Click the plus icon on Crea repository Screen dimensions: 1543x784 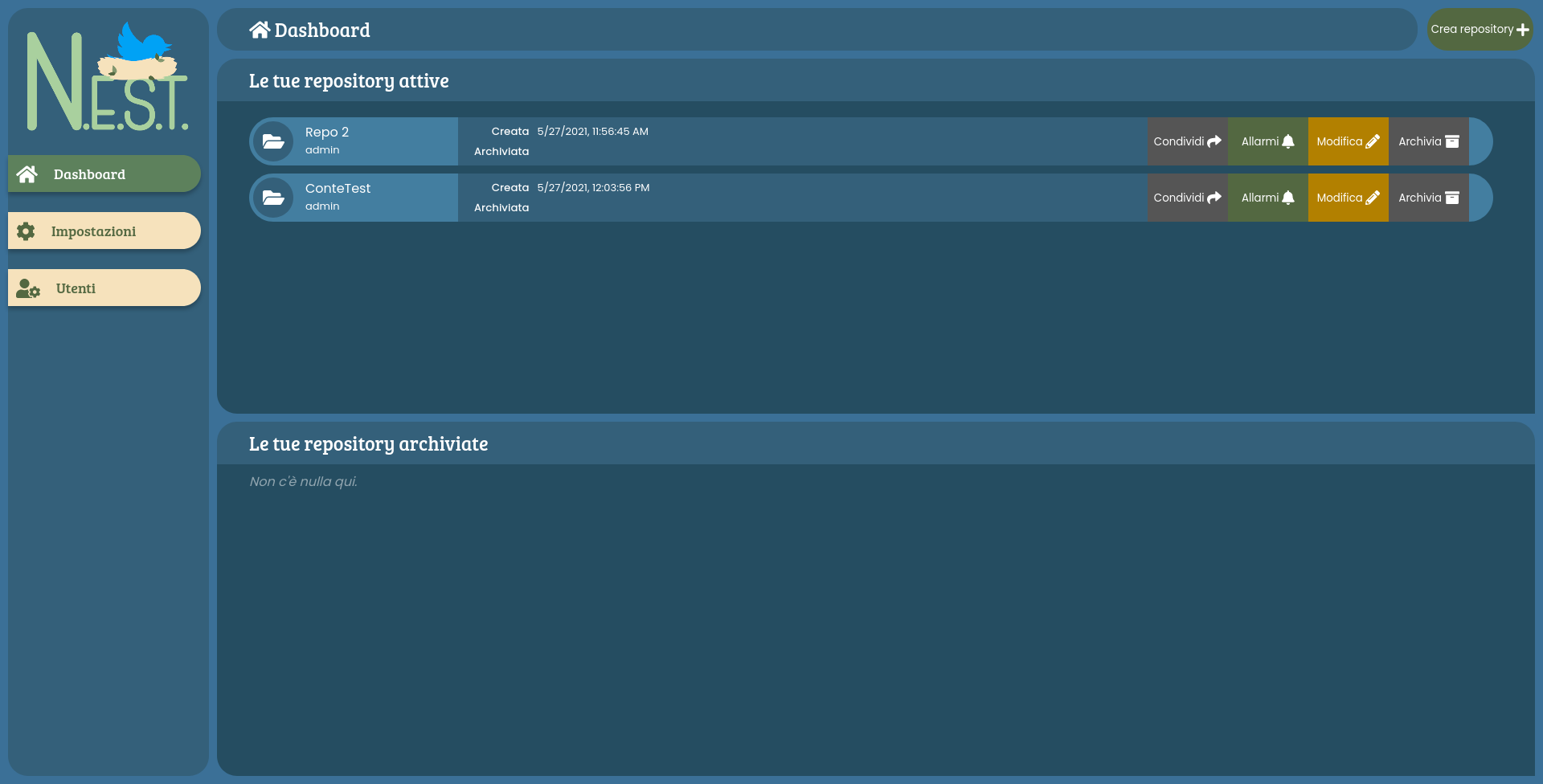pos(1522,29)
